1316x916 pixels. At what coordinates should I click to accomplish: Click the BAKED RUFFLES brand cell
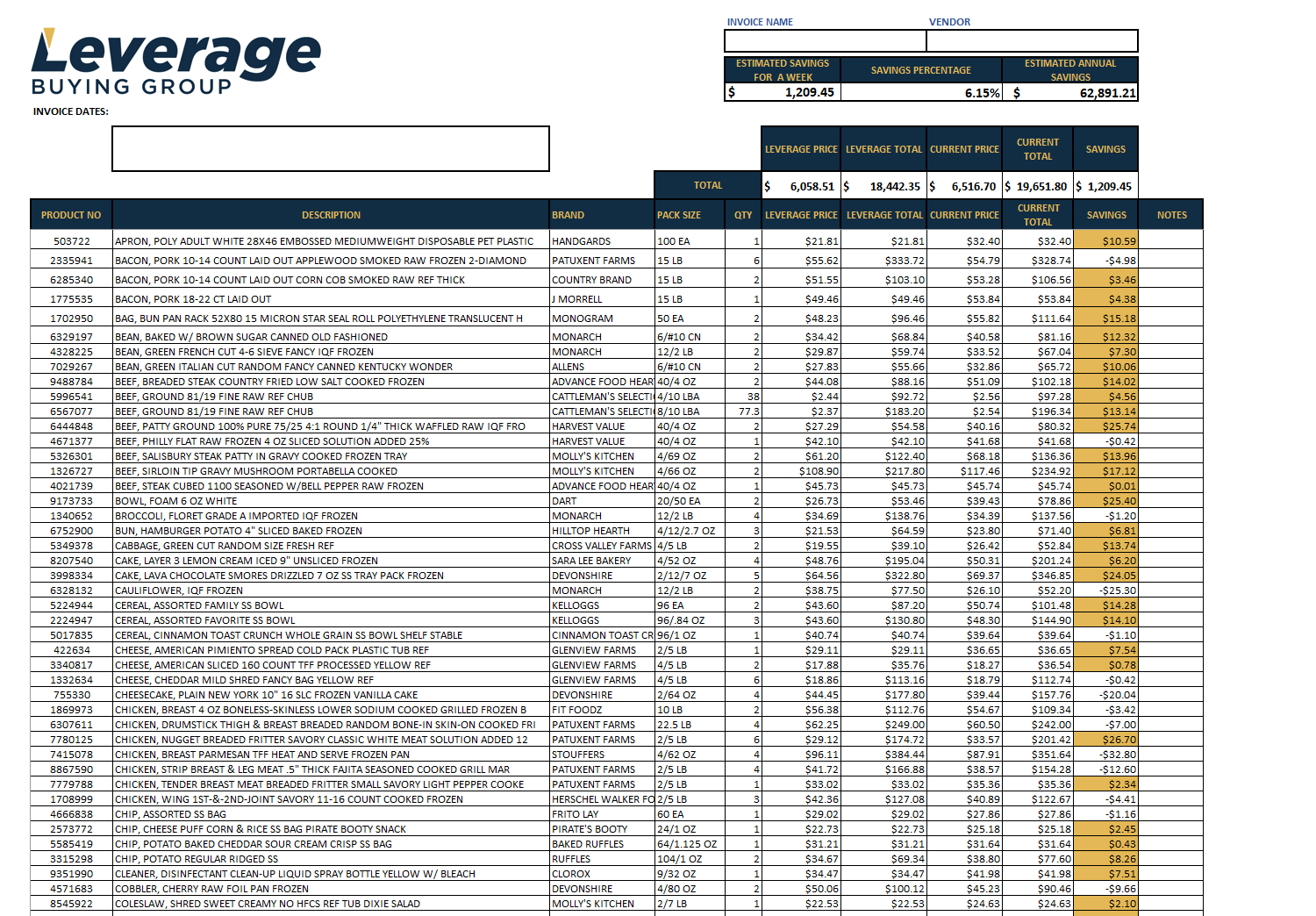[x=602, y=844]
